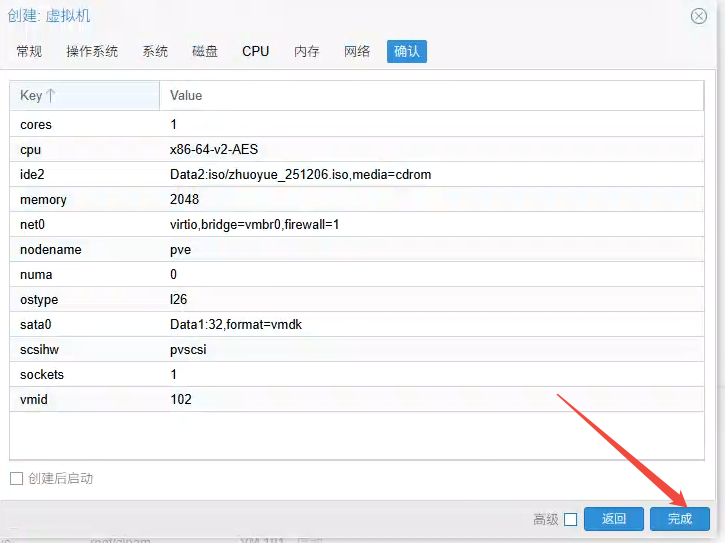Enable 创建后启动 checkbox
This screenshot has width=725, height=543.
pos(17,479)
